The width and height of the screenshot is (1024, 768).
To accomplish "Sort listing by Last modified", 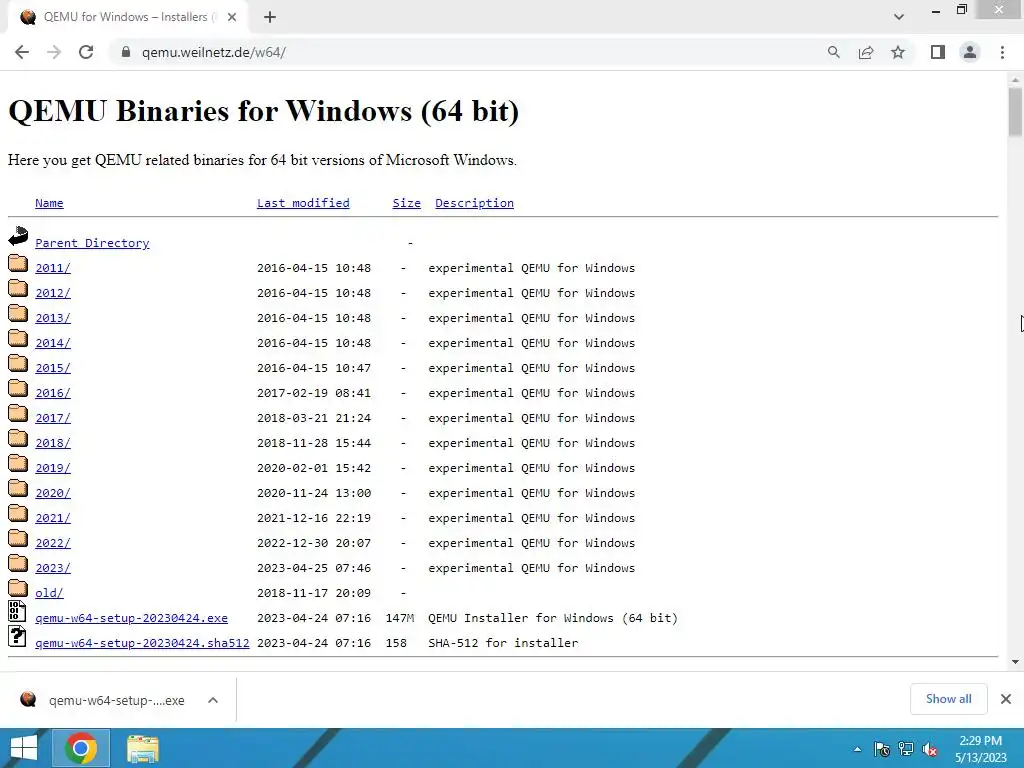I will [303, 203].
